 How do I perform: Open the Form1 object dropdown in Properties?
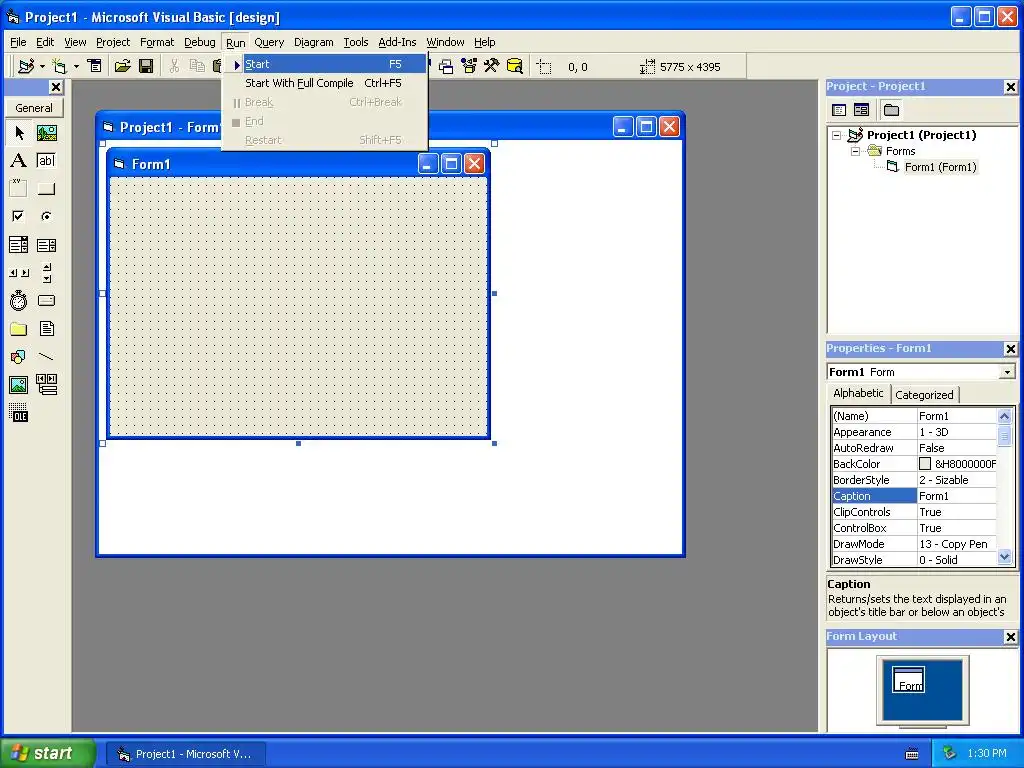click(1007, 372)
